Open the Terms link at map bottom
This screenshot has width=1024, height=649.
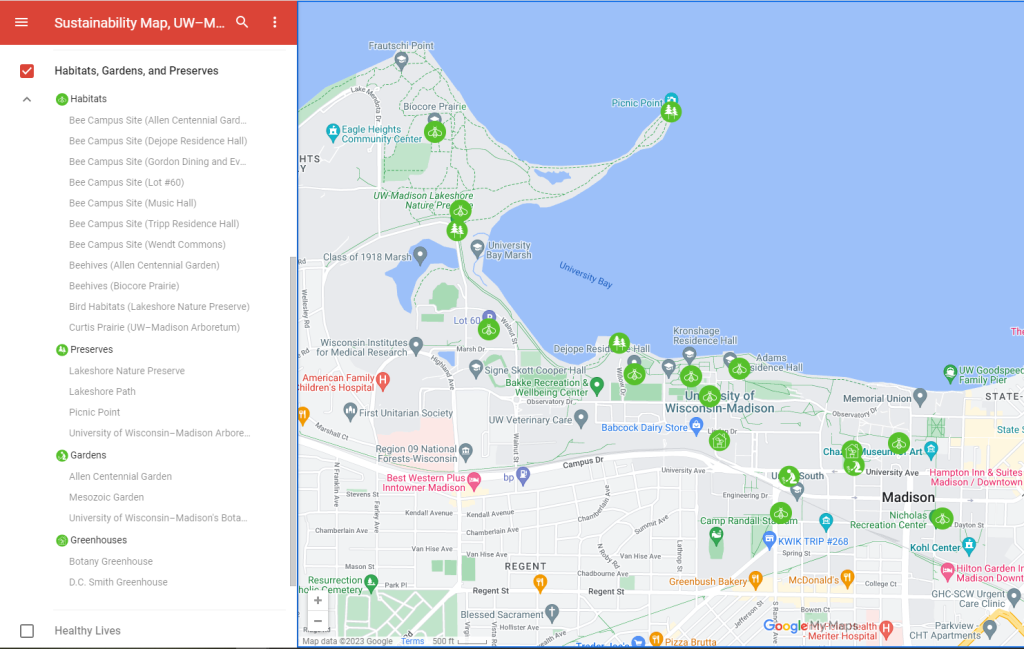[412, 641]
